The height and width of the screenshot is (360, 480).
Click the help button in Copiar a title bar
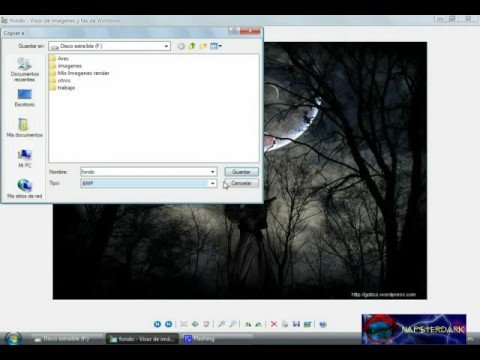tap(233, 31)
